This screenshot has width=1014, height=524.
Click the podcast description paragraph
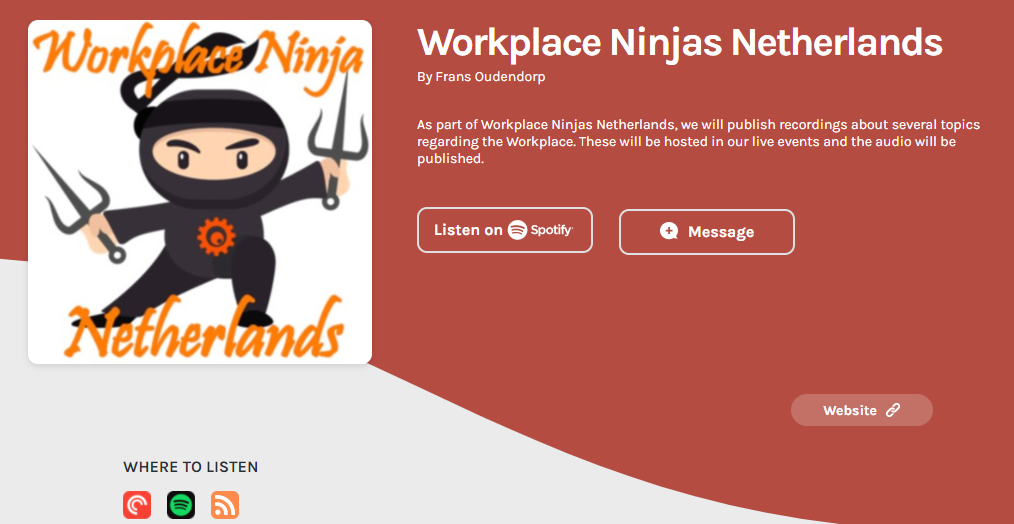[x=698, y=141]
